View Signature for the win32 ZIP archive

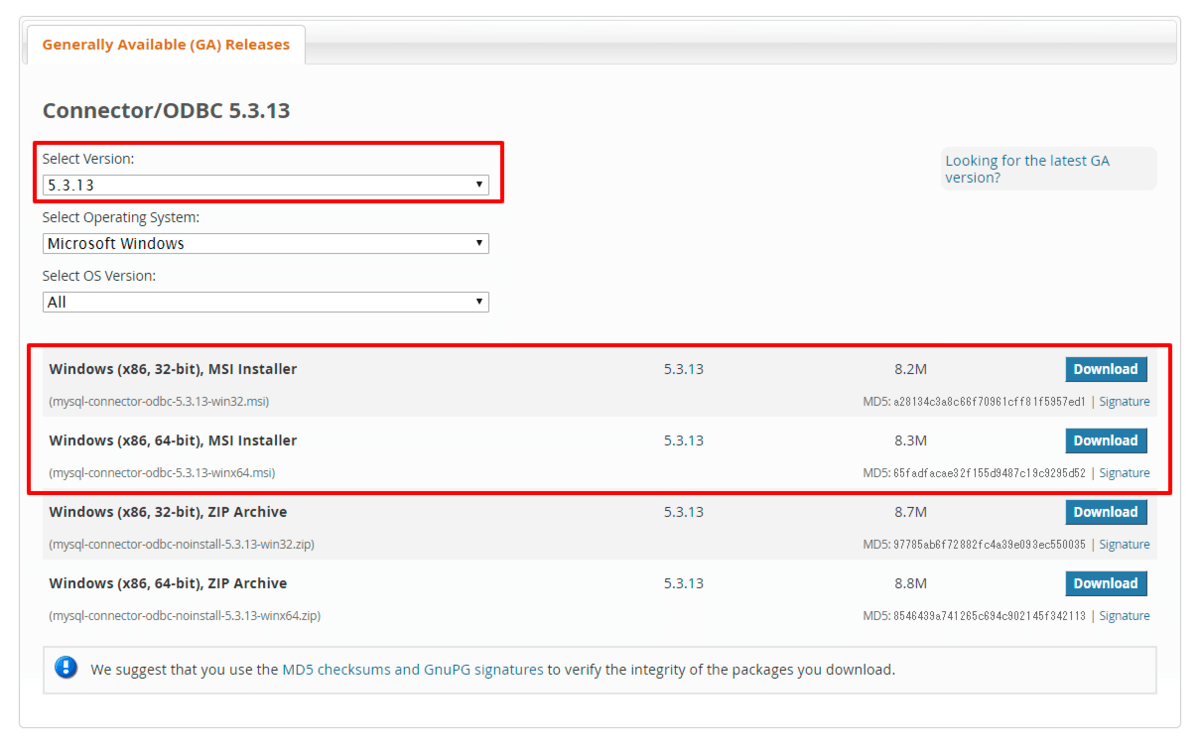1124,545
